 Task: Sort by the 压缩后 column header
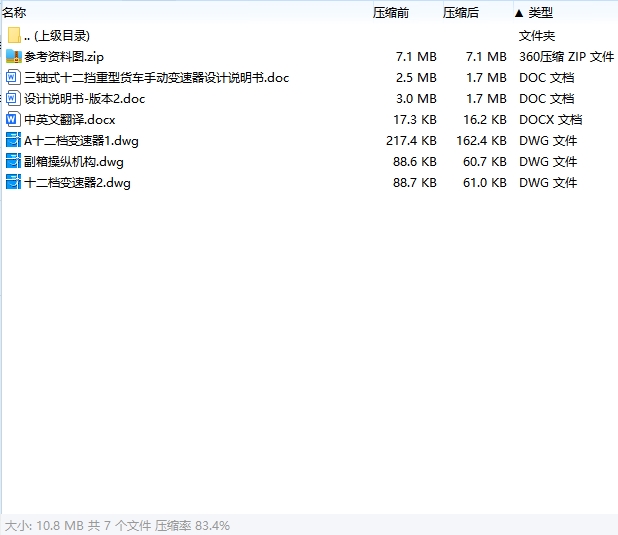tap(460, 13)
